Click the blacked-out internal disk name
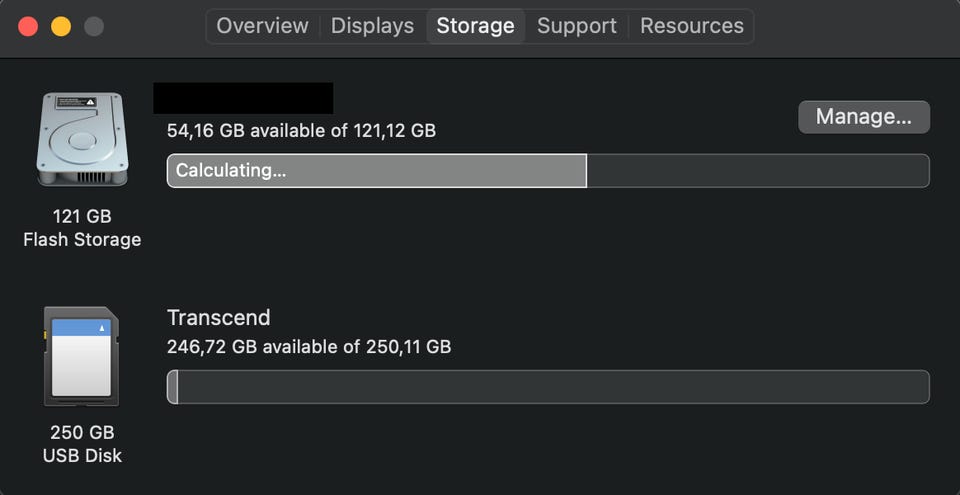 (243, 98)
